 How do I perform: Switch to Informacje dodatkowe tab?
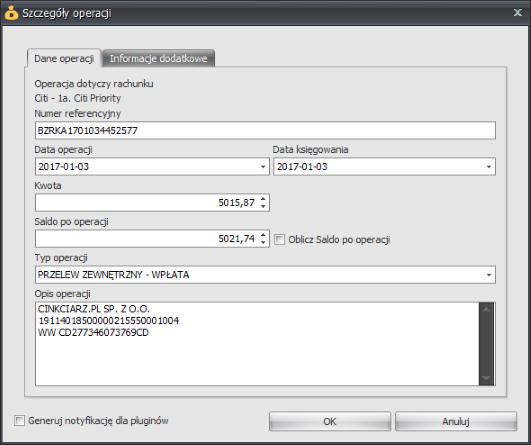[x=158, y=58]
